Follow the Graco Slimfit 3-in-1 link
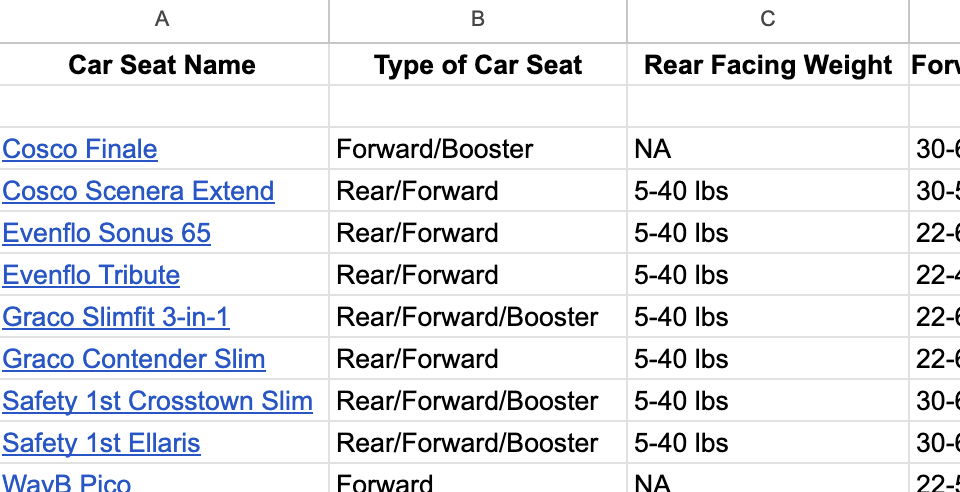Image resolution: width=960 pixels, height=492 pixels. 116,317
